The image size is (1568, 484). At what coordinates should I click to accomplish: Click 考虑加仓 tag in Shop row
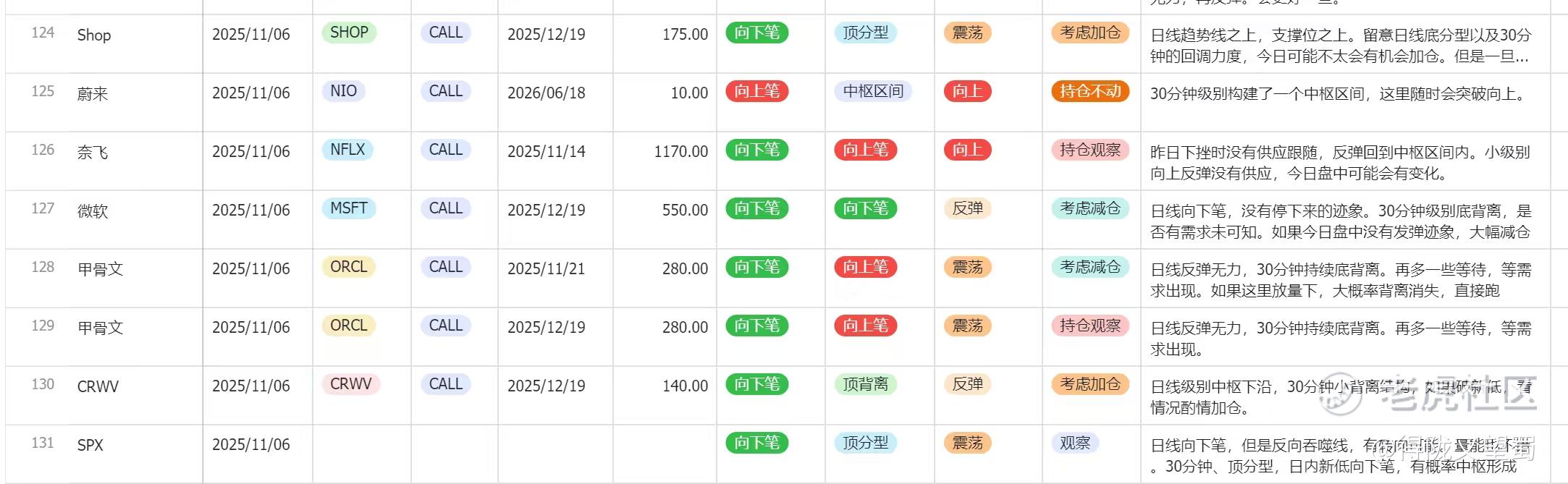(1090, 33)
